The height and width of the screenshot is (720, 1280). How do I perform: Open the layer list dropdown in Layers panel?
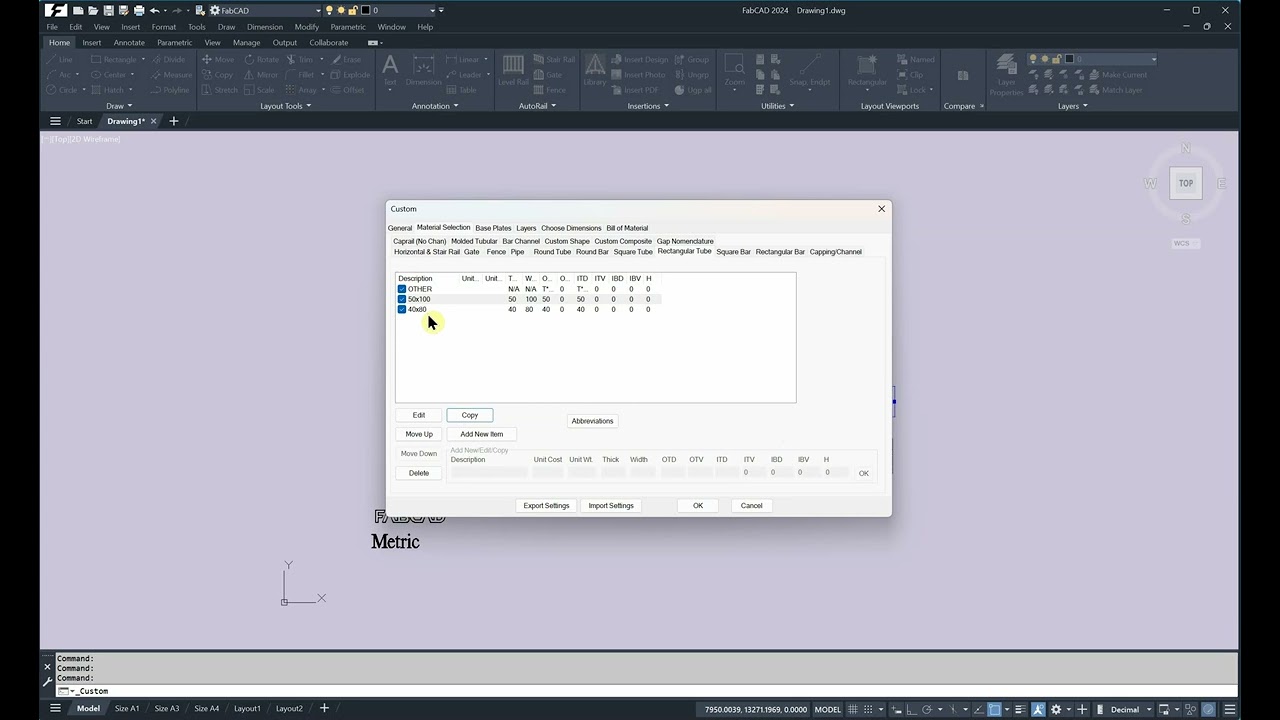point(1153,59)
